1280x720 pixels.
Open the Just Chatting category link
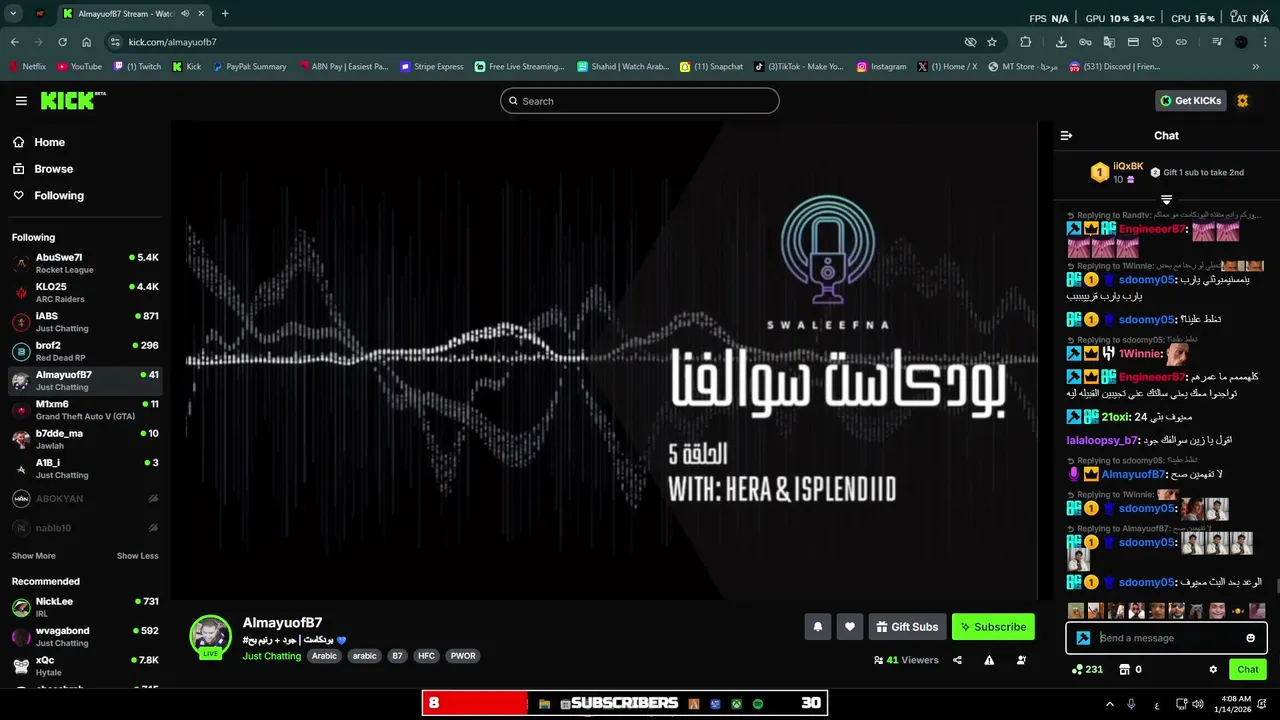click(271, 656)
